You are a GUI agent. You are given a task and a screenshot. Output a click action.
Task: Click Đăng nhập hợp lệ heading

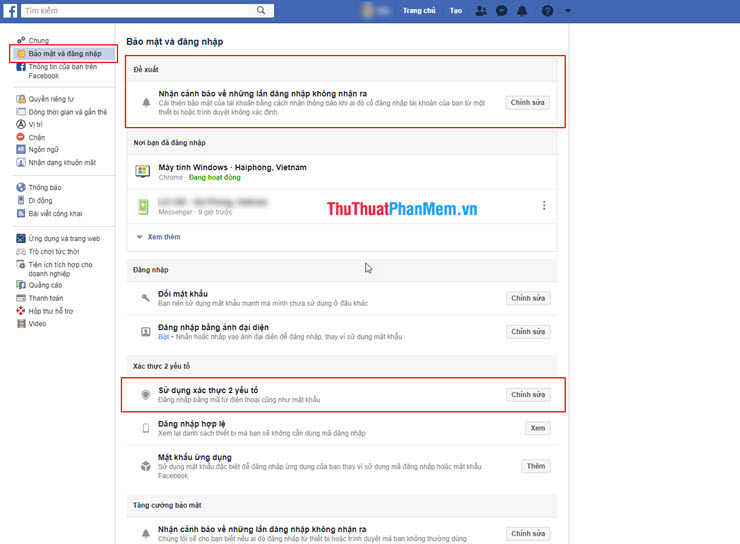coord(192,424)
